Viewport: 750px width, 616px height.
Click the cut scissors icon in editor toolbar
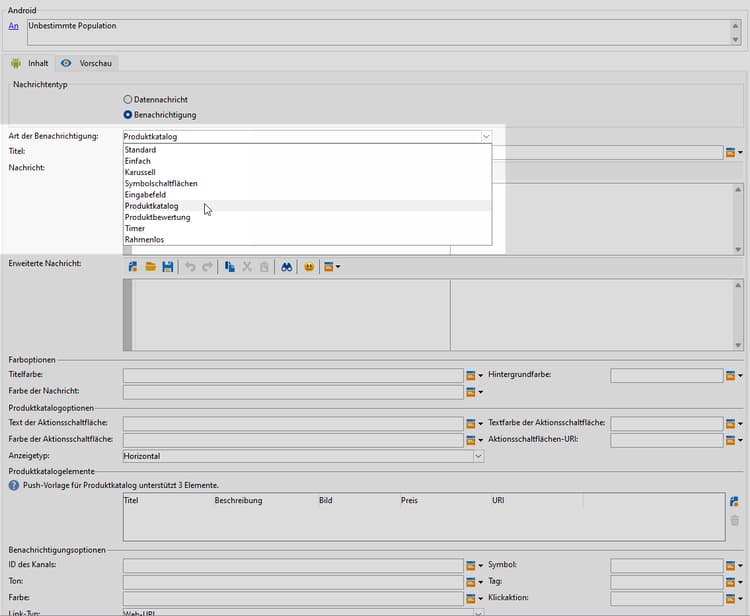tap(247, 267)
